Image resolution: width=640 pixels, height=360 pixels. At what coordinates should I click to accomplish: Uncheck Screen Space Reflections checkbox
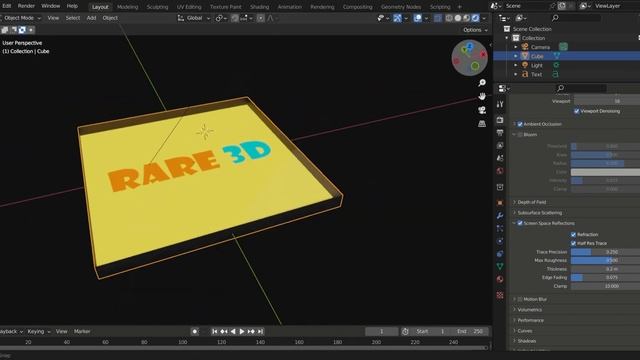click(520, 223)
